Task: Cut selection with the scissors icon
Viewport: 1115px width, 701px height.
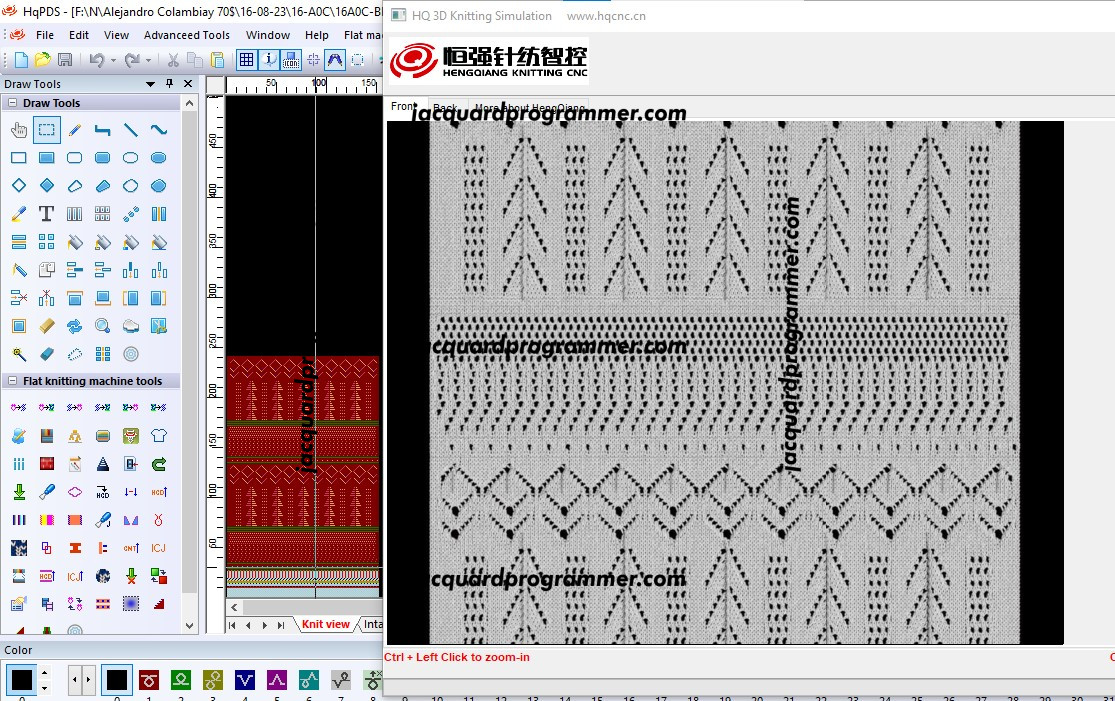Action: [173, 60]
